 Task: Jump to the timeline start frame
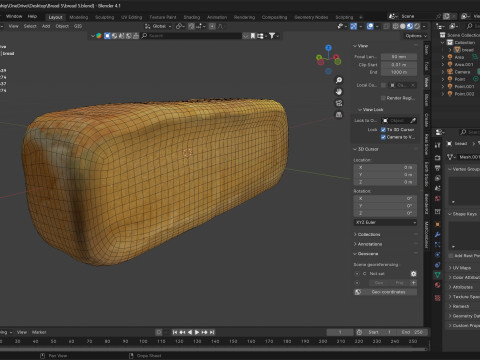pyautogui.click(x=175, y=332)
